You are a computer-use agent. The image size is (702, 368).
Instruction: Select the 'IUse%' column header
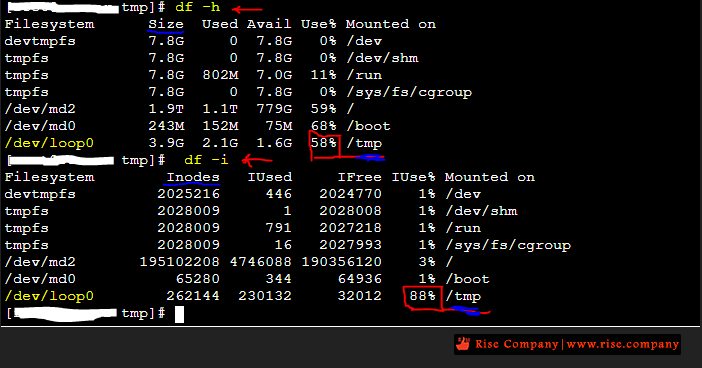pos(413,177)
